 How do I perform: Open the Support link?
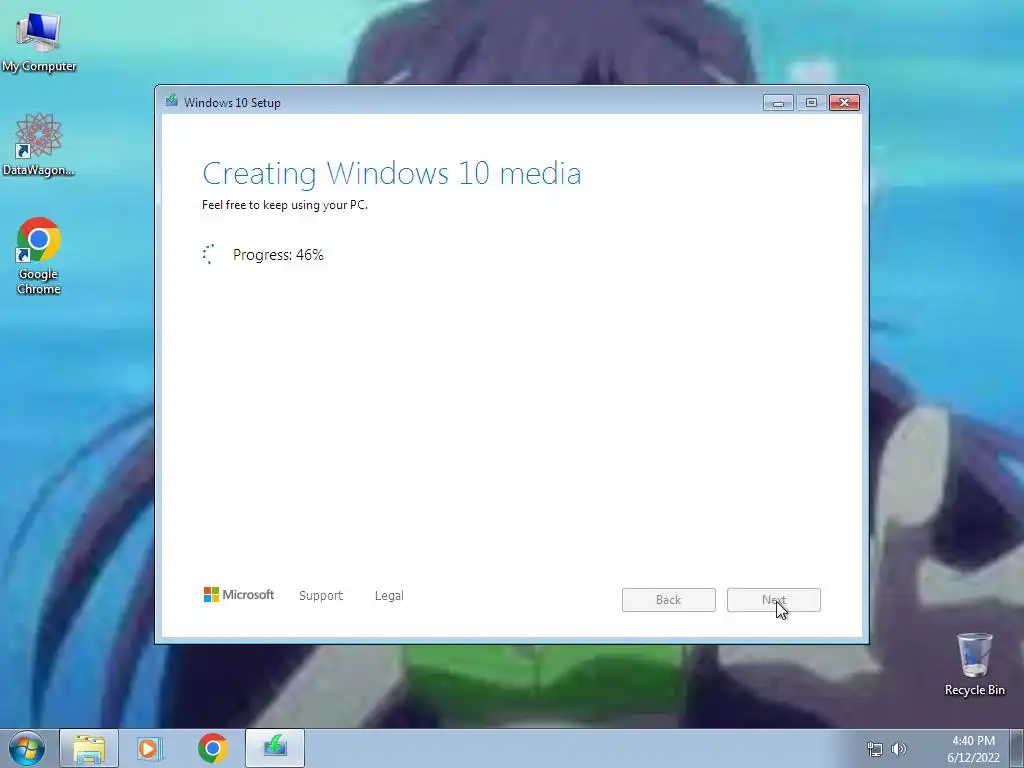(321, 596)
